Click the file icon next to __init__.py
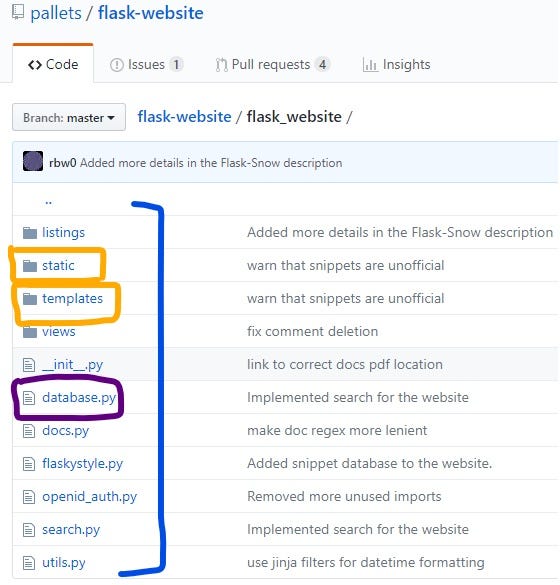 click(29, 365)
